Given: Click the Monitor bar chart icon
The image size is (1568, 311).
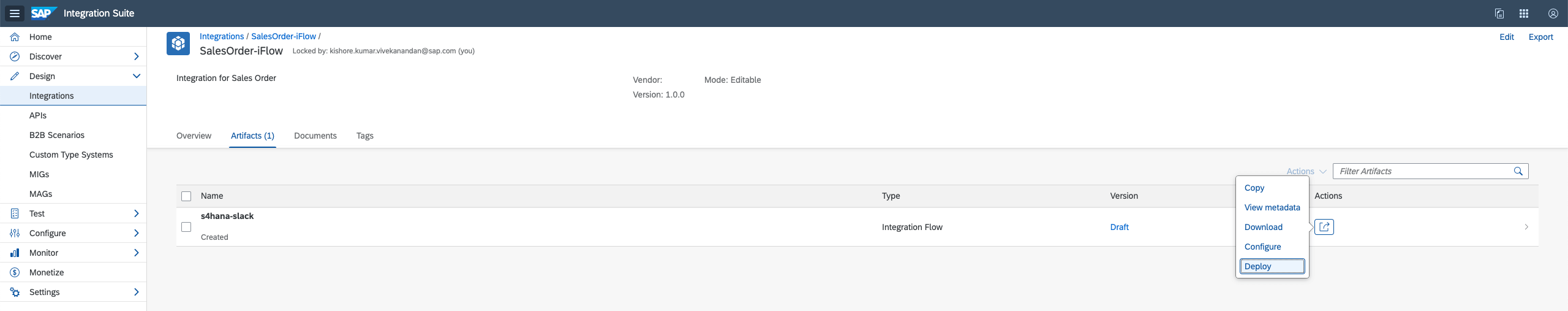Looking at the screenshot, I should (15, 253).
